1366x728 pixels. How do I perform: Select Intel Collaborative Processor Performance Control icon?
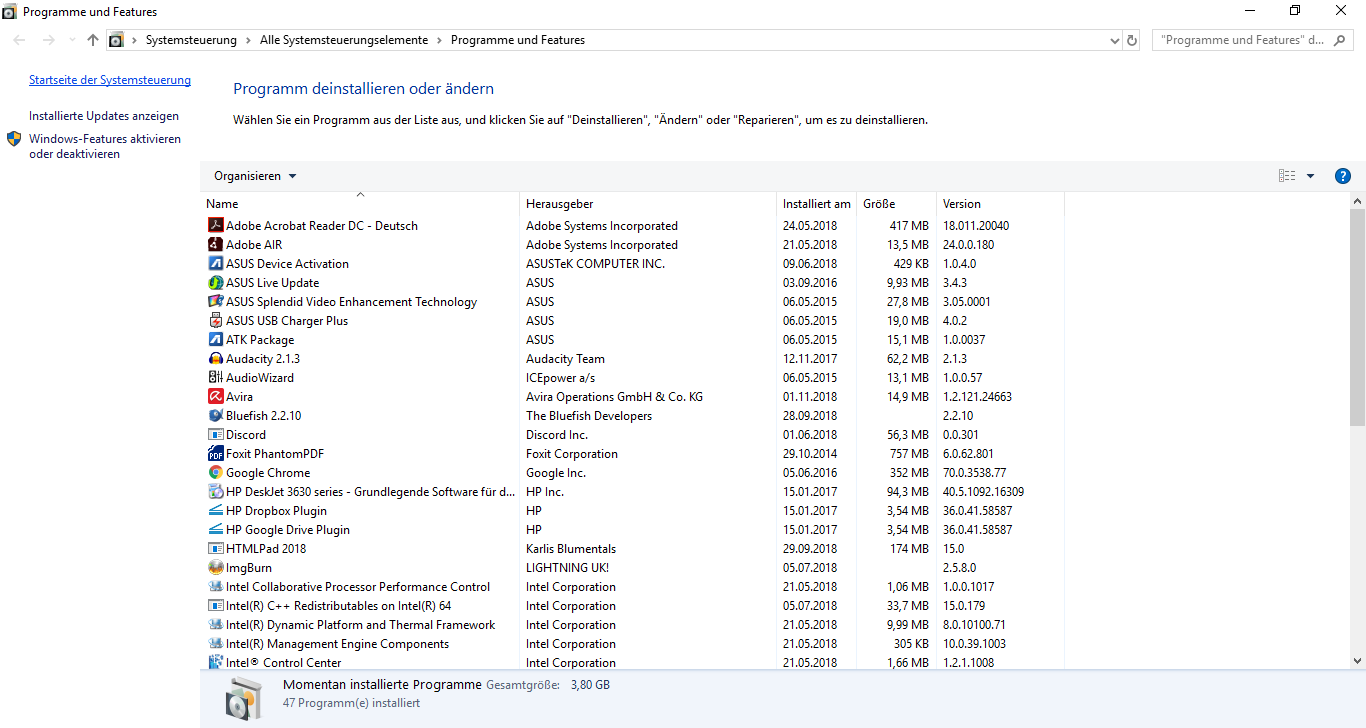click(215, 586)
